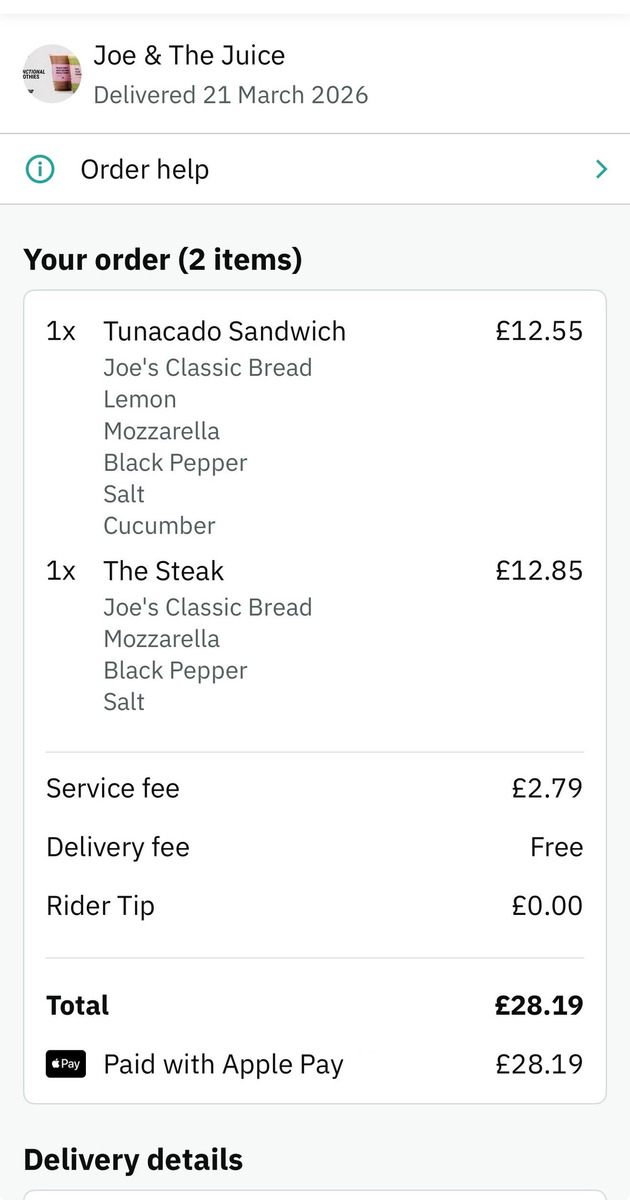Expand Order help with the chevron arrow
Image resolution: width=630 pixels, height=1200 pixels.
point(601,169)
